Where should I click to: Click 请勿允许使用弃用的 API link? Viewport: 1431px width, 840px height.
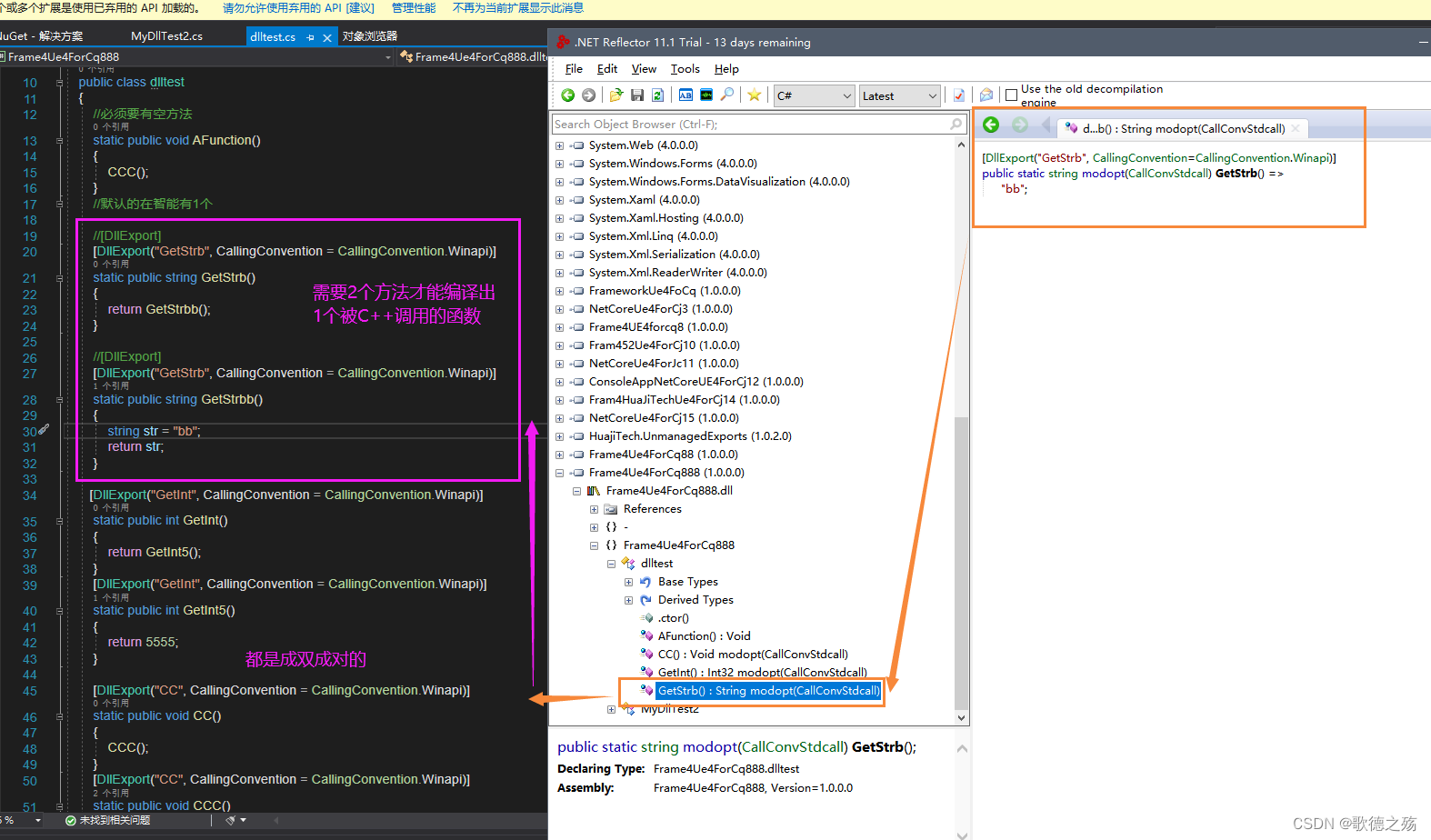(298, 8)
